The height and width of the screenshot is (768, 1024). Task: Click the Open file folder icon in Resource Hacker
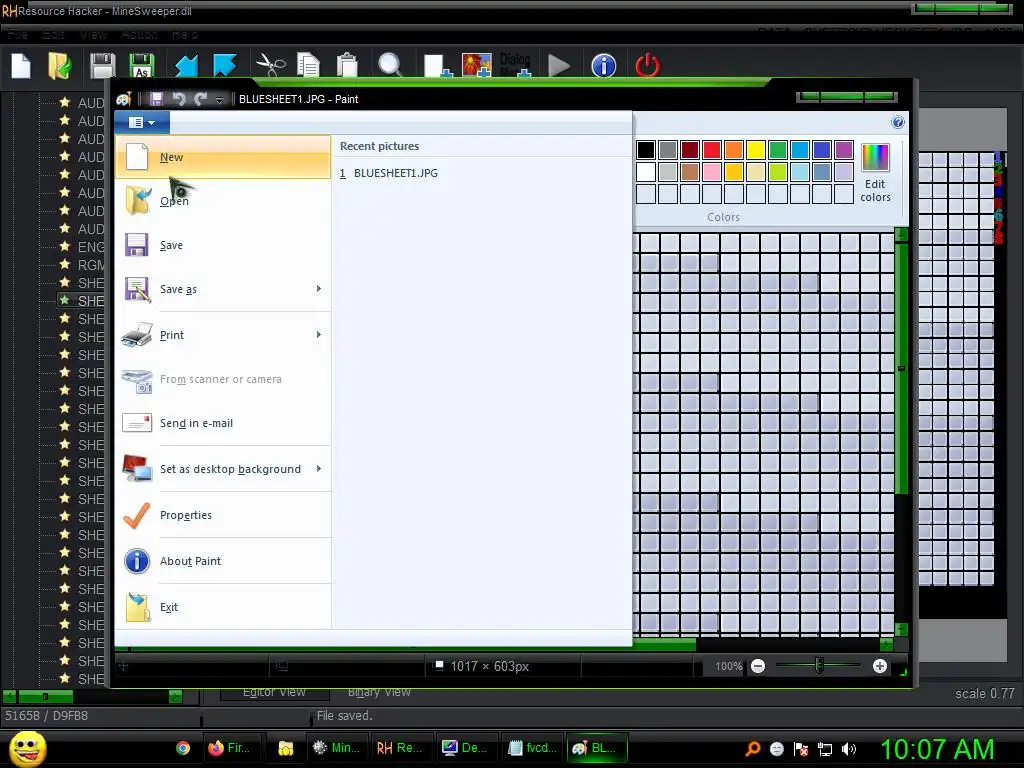click(59, 66)
